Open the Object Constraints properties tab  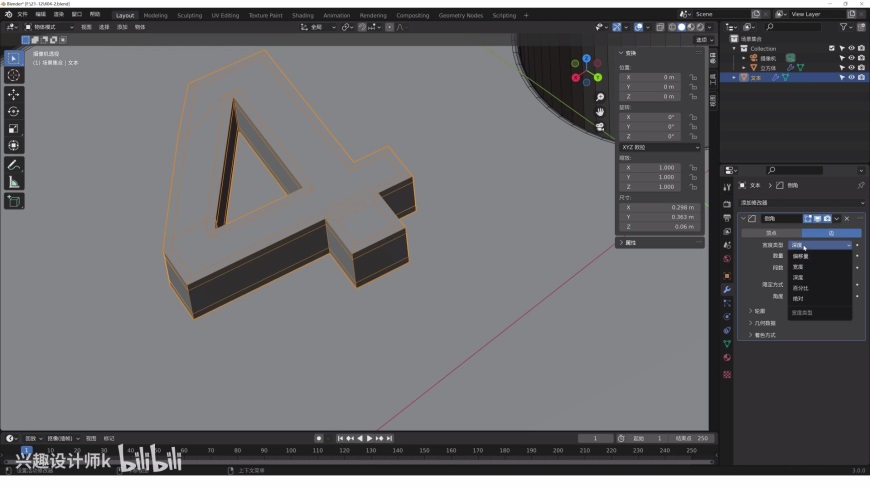pos(727,330)
